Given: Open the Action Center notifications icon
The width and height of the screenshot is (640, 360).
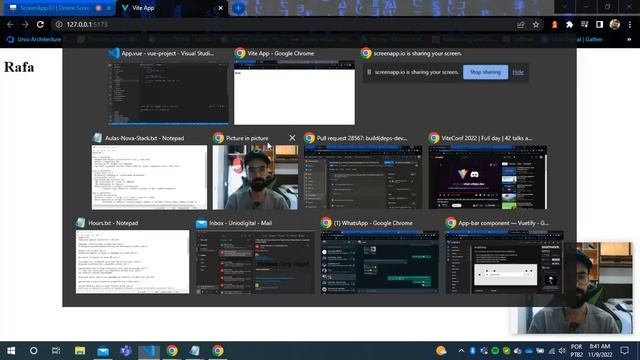Looking at the screenshot, I should click(x=624, y=351).
